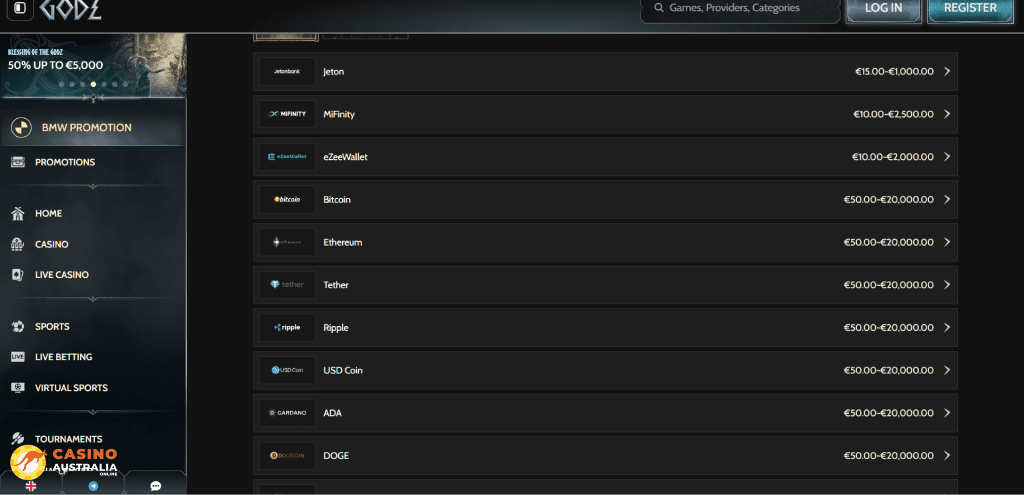This screenshot has width=1024, height=495.
Task: Click the LOG IN button
Action: [x=884, y=9]
